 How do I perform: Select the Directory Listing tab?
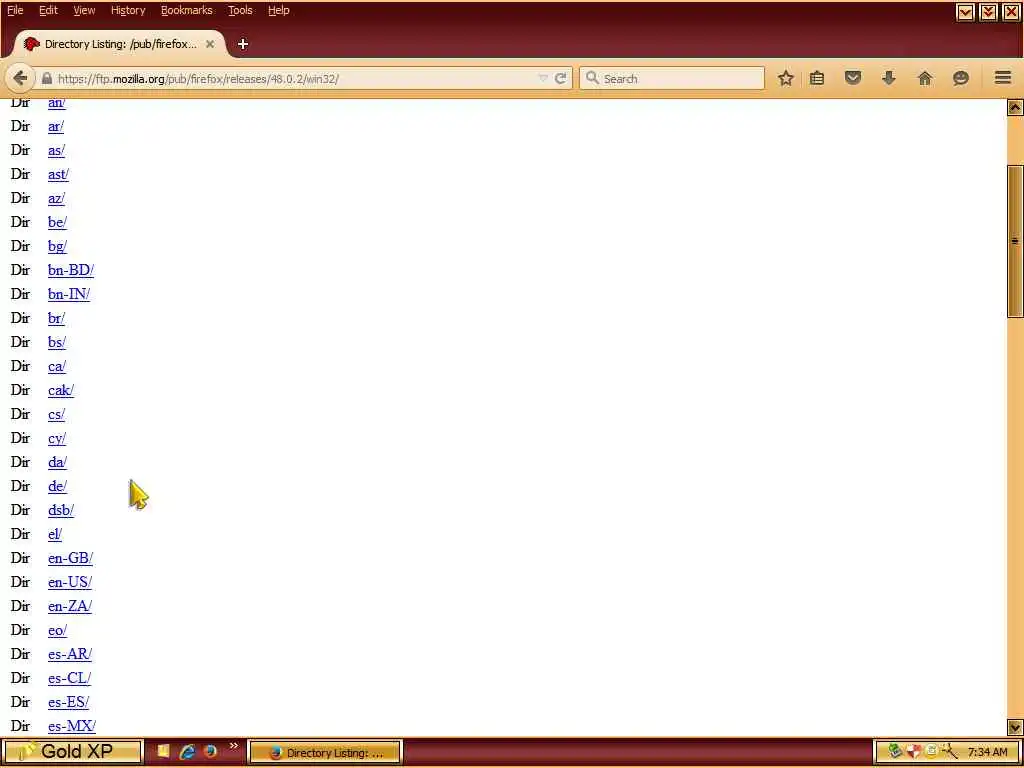click(120, 44)
